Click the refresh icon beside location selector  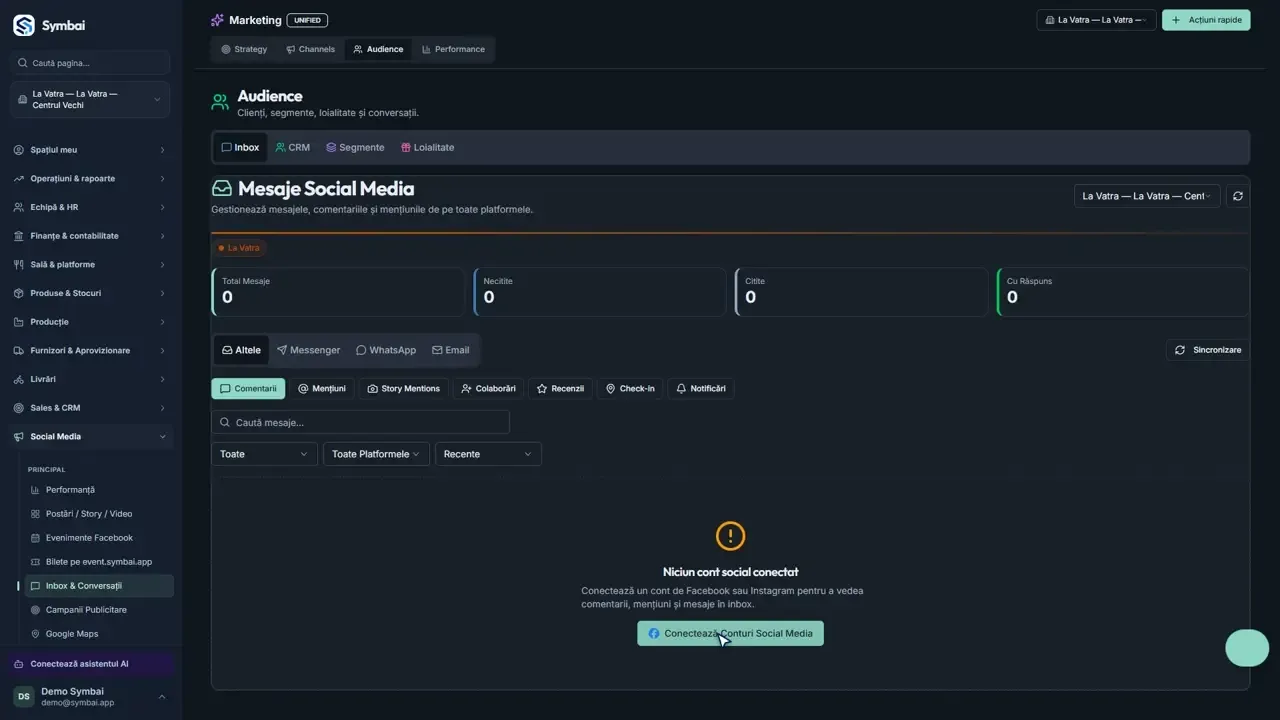[1238, 196]
